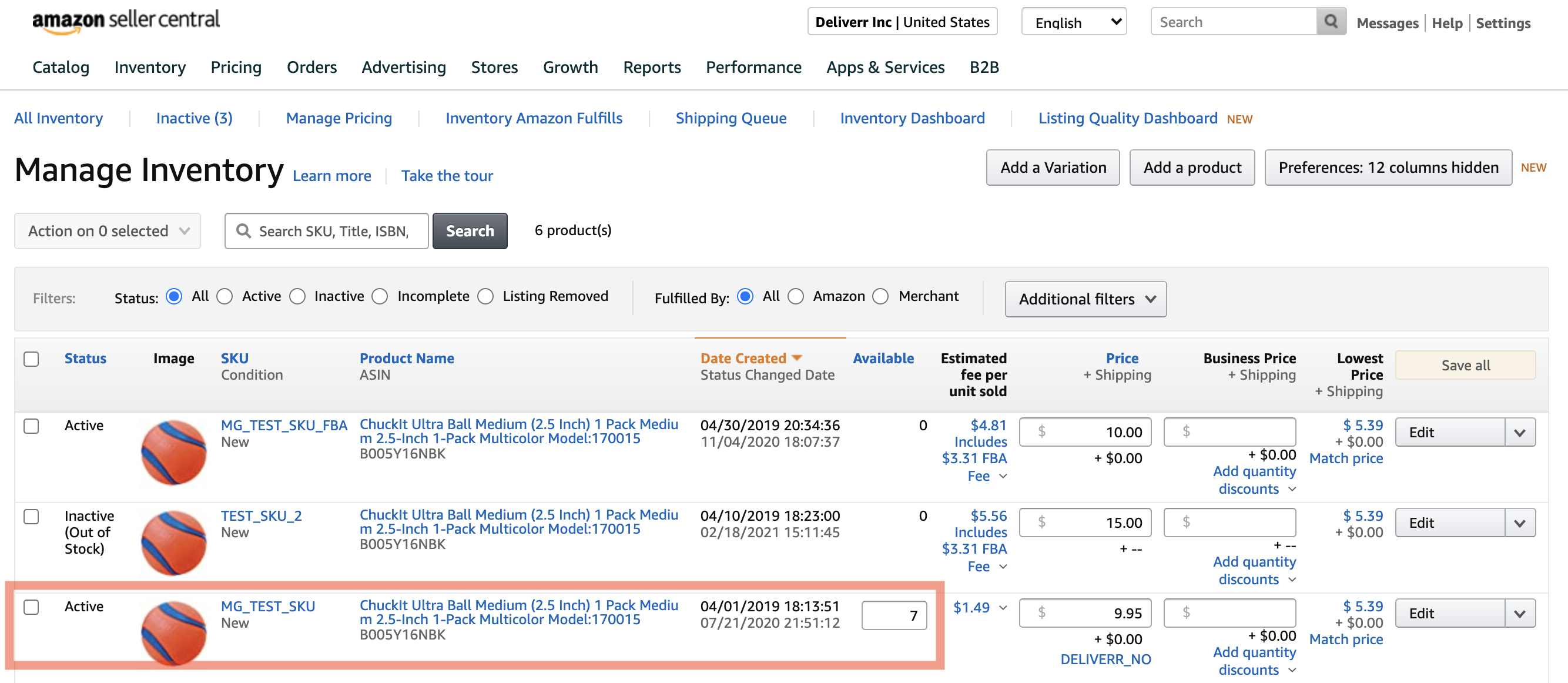The height and width of the screenshot is (683, 1568).
Task: Open the TEST_SKU_2 SKU link
Action: click(x=261, y=516)
